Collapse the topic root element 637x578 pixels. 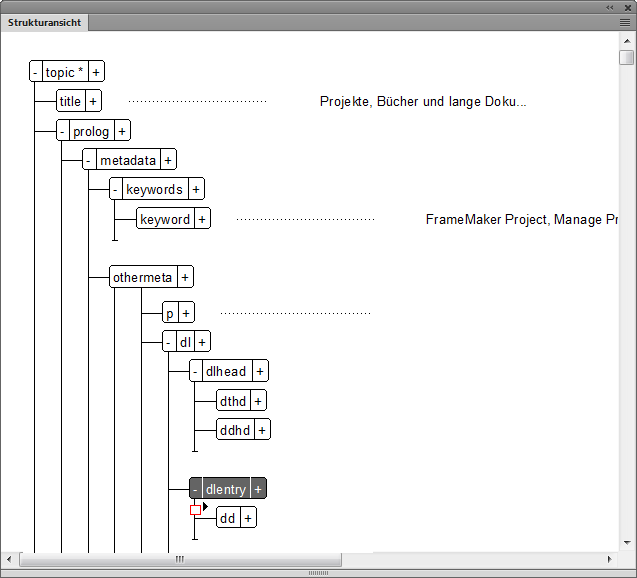[36, 72]
